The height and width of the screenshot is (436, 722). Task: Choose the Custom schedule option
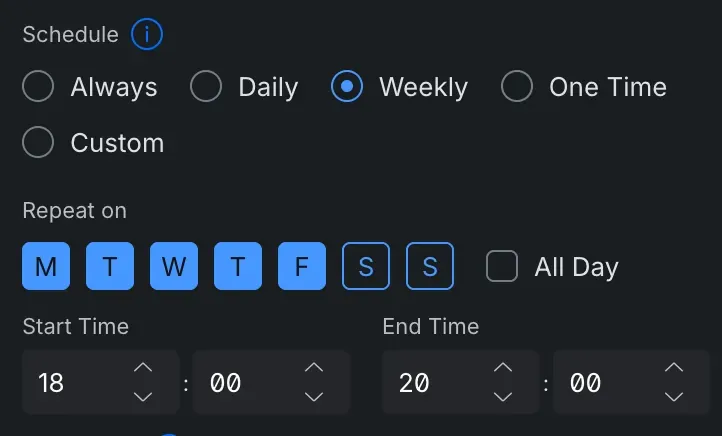[38, 143]
